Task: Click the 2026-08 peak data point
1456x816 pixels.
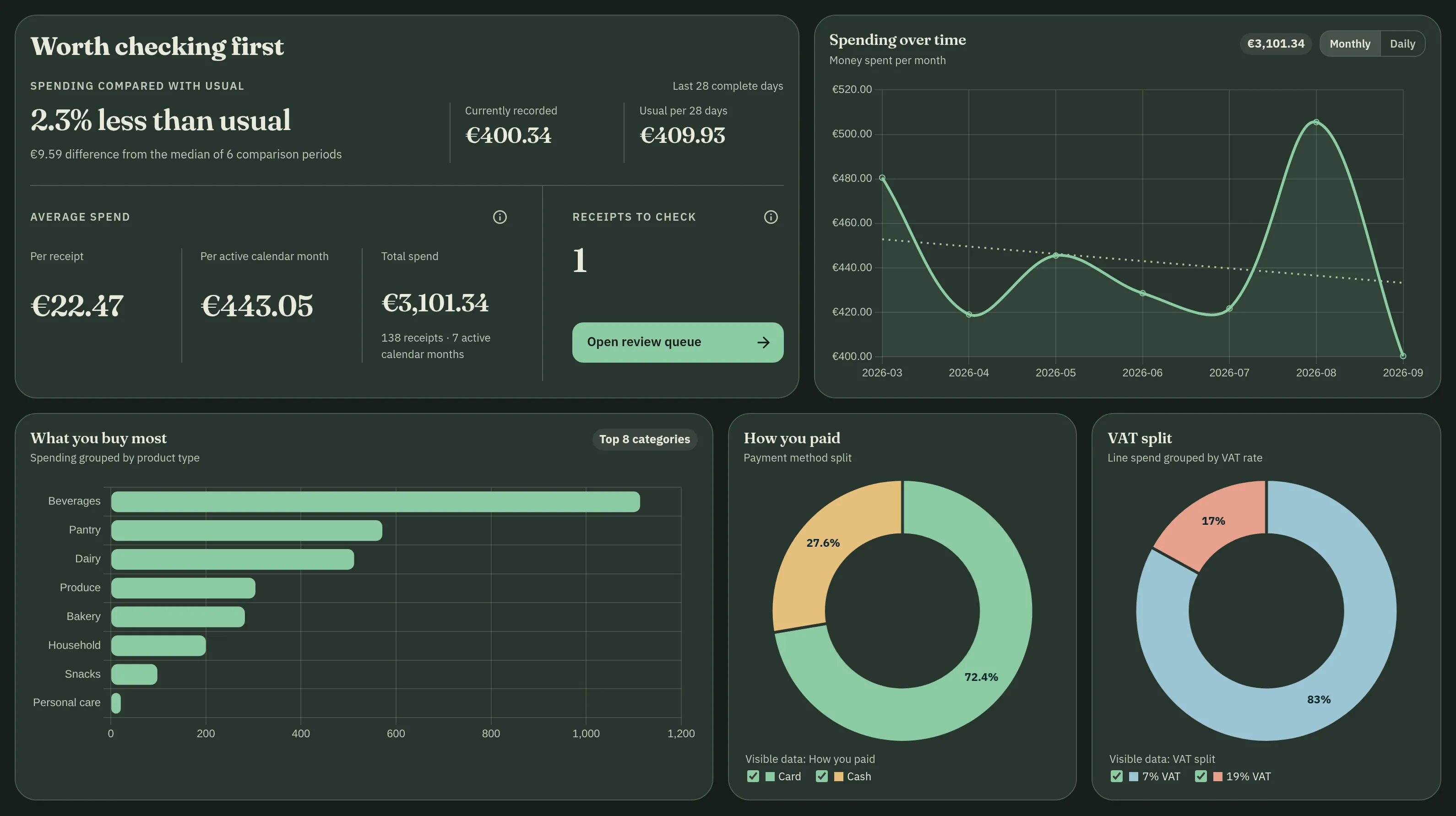Action: coord(1316,122)
